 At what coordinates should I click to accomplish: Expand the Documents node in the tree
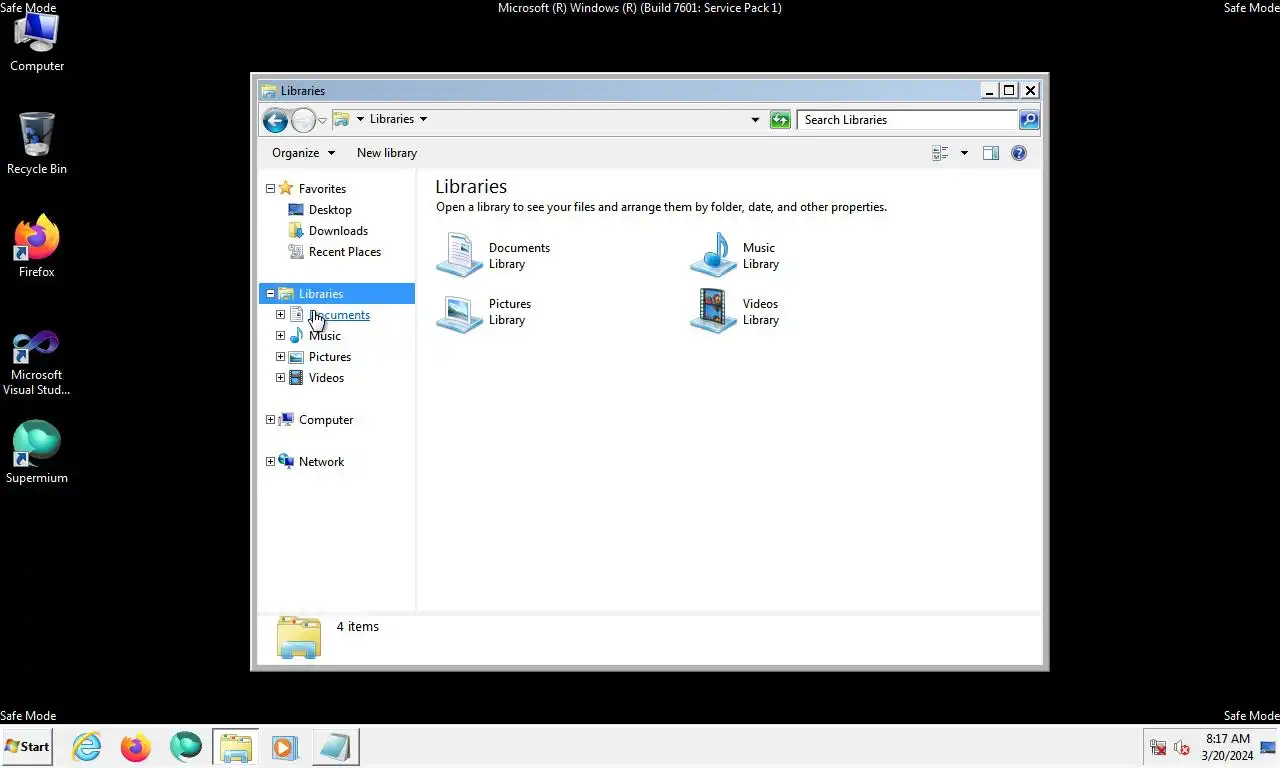coord(281,315)
